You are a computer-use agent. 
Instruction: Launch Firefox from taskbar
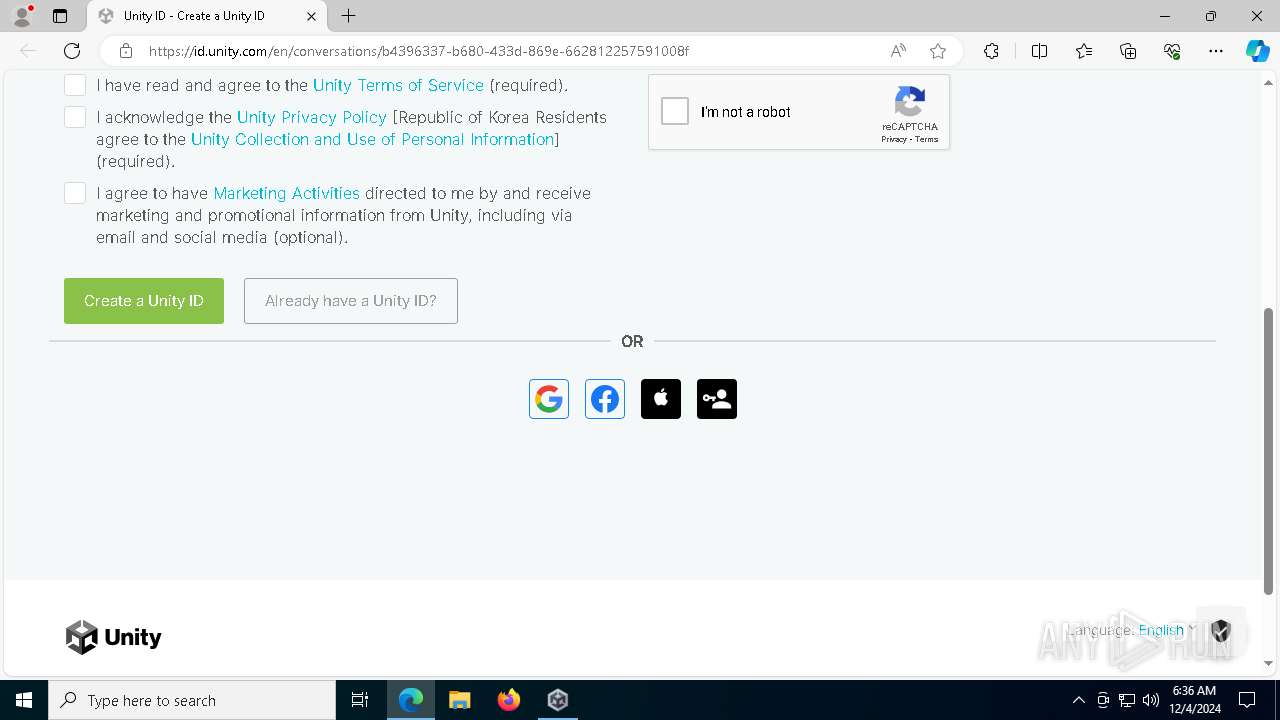[509, 700]
